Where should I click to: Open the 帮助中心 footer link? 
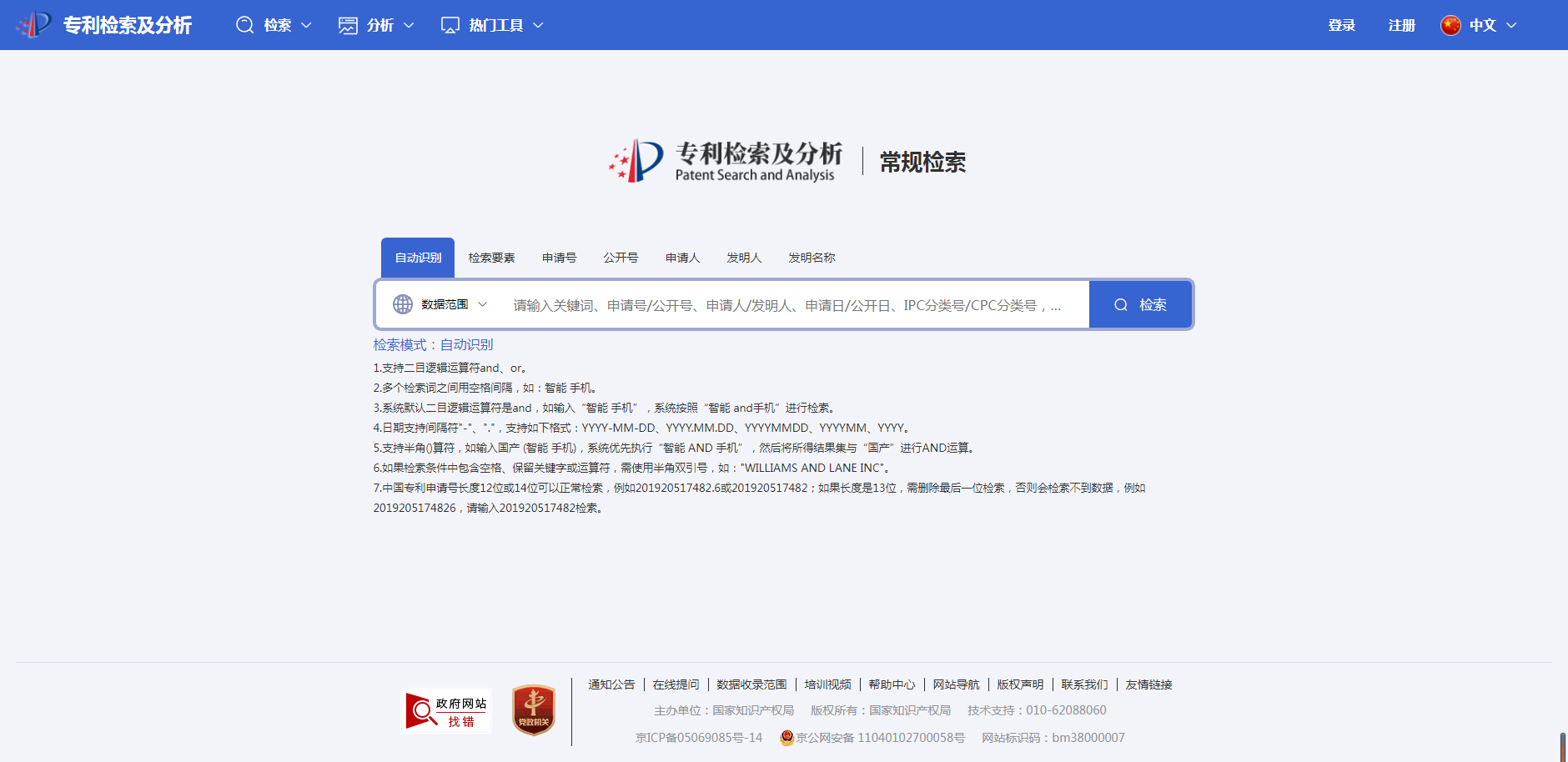(892, 684)
